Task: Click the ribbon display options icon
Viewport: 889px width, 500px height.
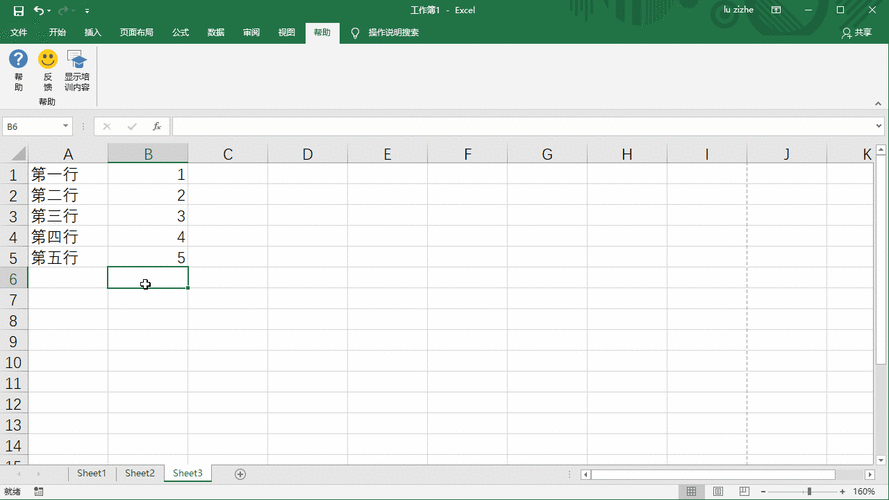Action: tap(776, 10)
